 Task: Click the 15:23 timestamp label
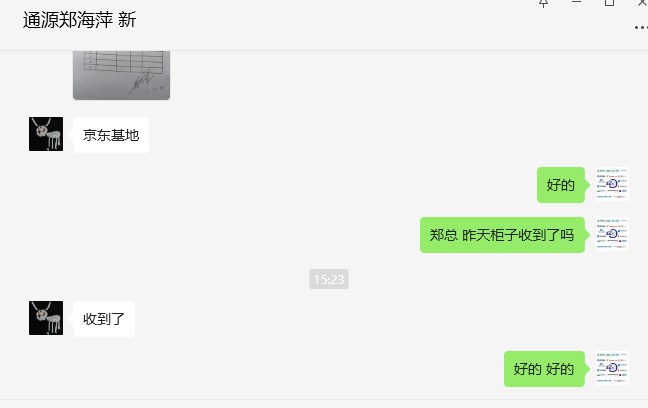(x=329, y=279)
